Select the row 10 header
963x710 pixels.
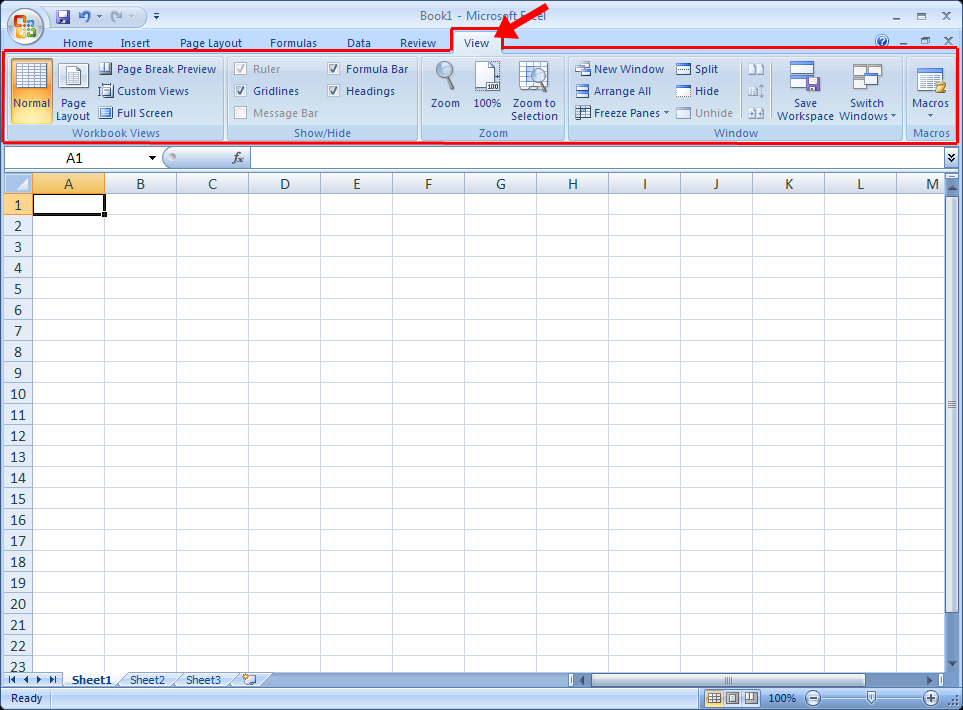[18, 394]
